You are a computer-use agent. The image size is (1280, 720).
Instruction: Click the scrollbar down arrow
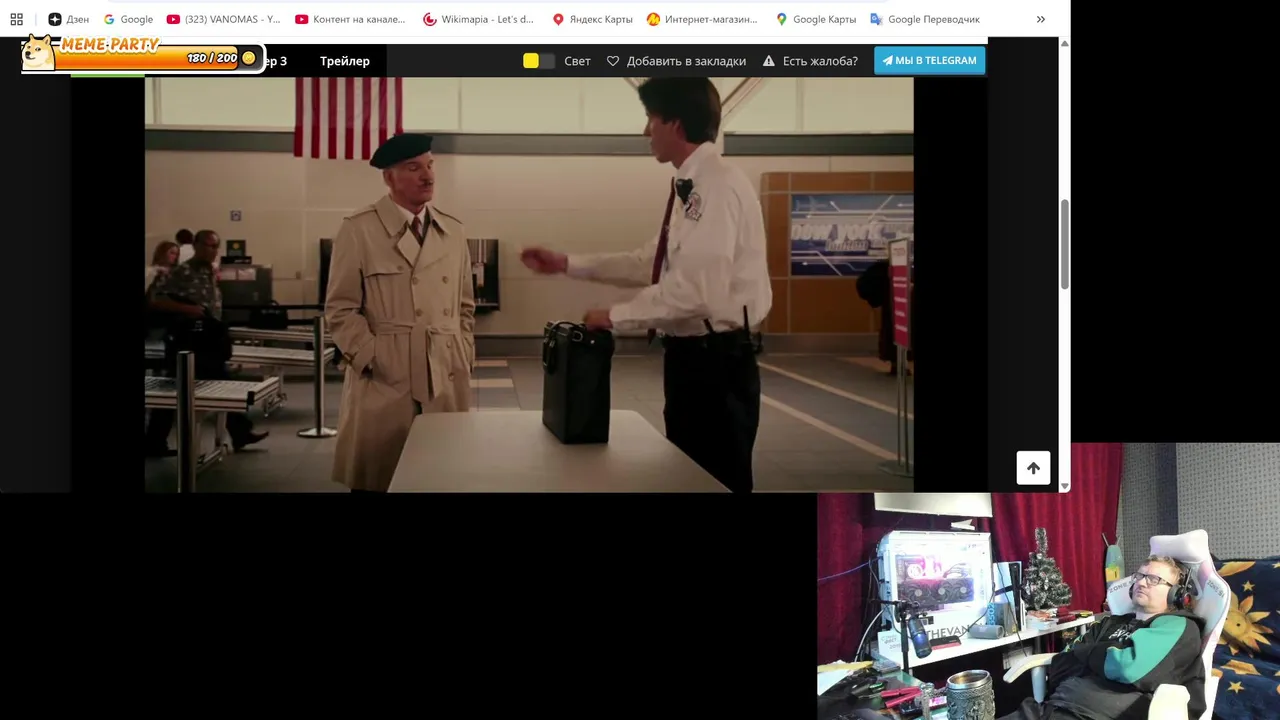(x=1064, y=486)
